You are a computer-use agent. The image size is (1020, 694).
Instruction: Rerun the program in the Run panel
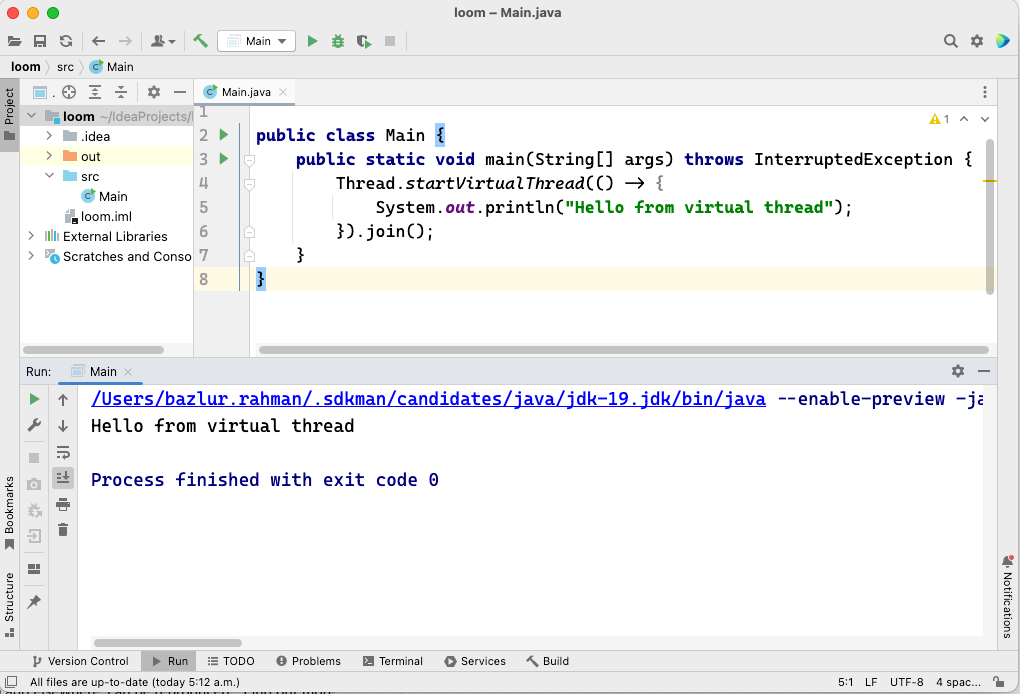click(x=33, y=398)
